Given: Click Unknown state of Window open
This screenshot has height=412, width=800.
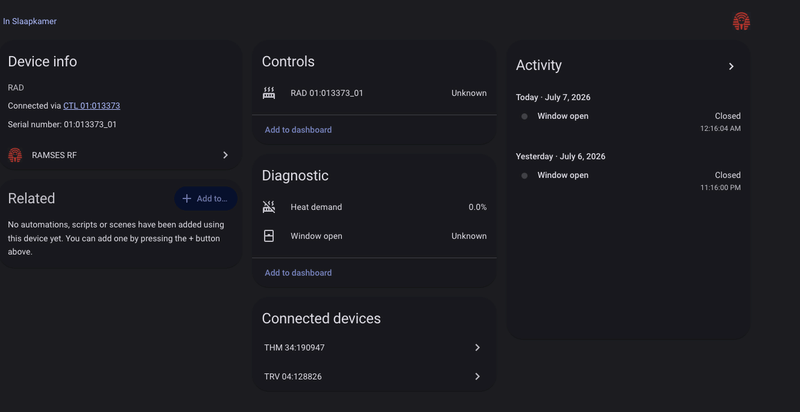Looking at the screenshot, I should 469,236.
